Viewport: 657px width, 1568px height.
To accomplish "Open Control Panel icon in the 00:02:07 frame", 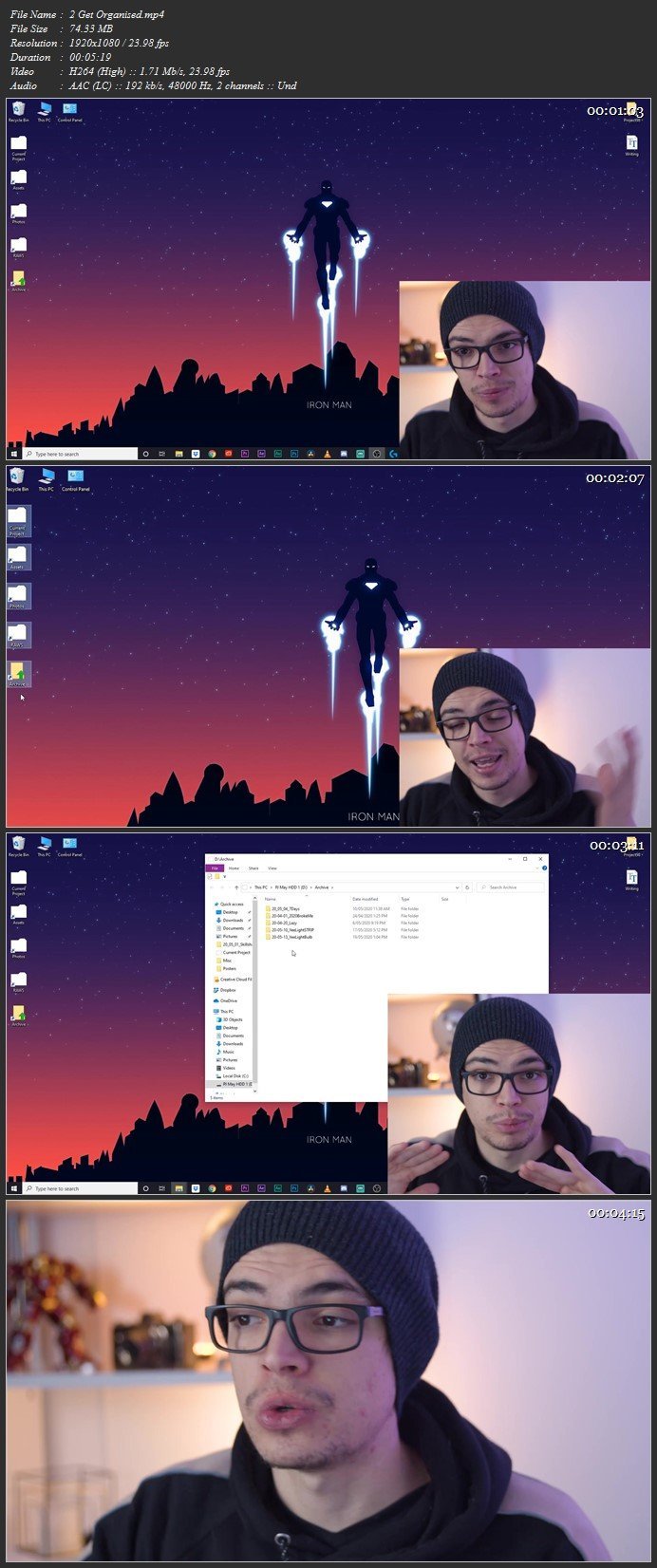I will (75, 479).
